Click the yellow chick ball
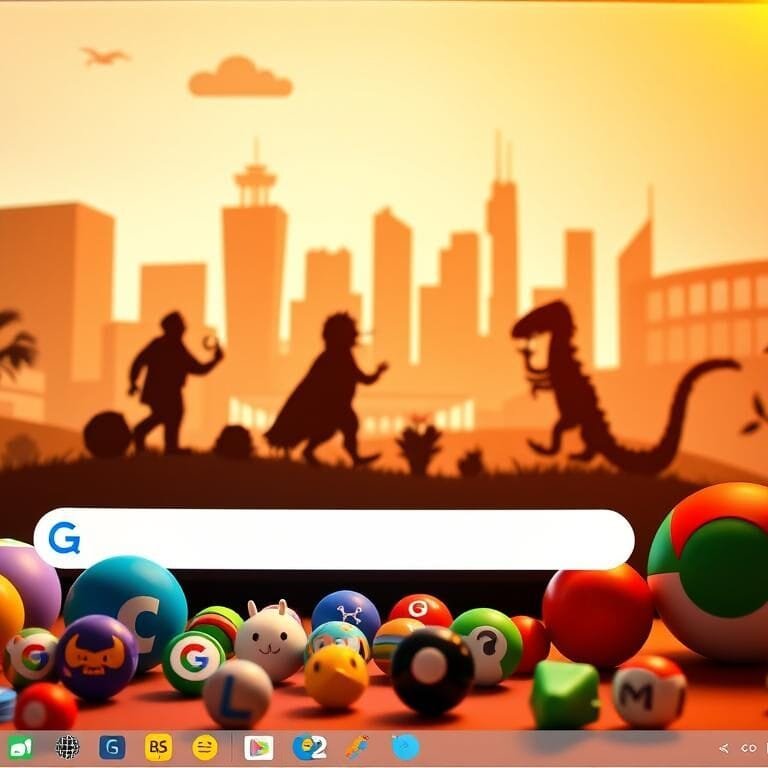This screenshot has width=768, height=768. coord(336,676)
